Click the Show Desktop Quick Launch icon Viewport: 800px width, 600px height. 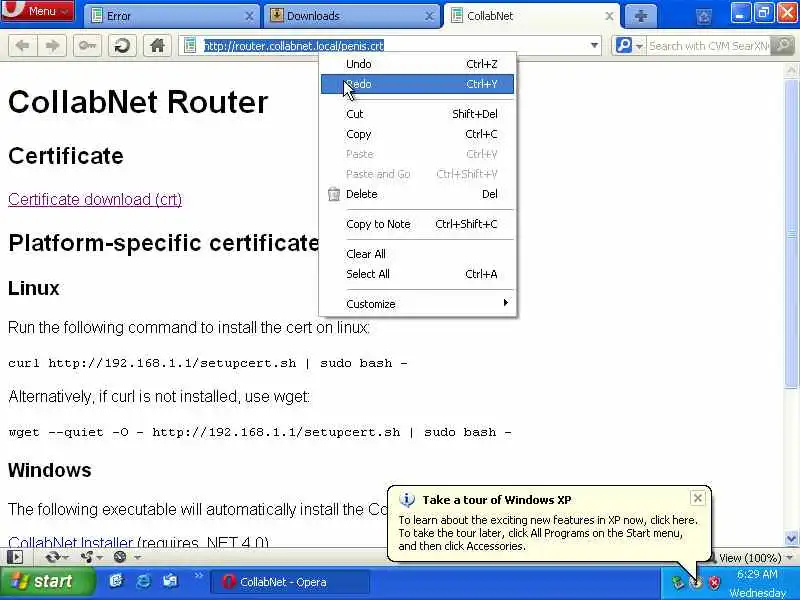pos(170,581)
